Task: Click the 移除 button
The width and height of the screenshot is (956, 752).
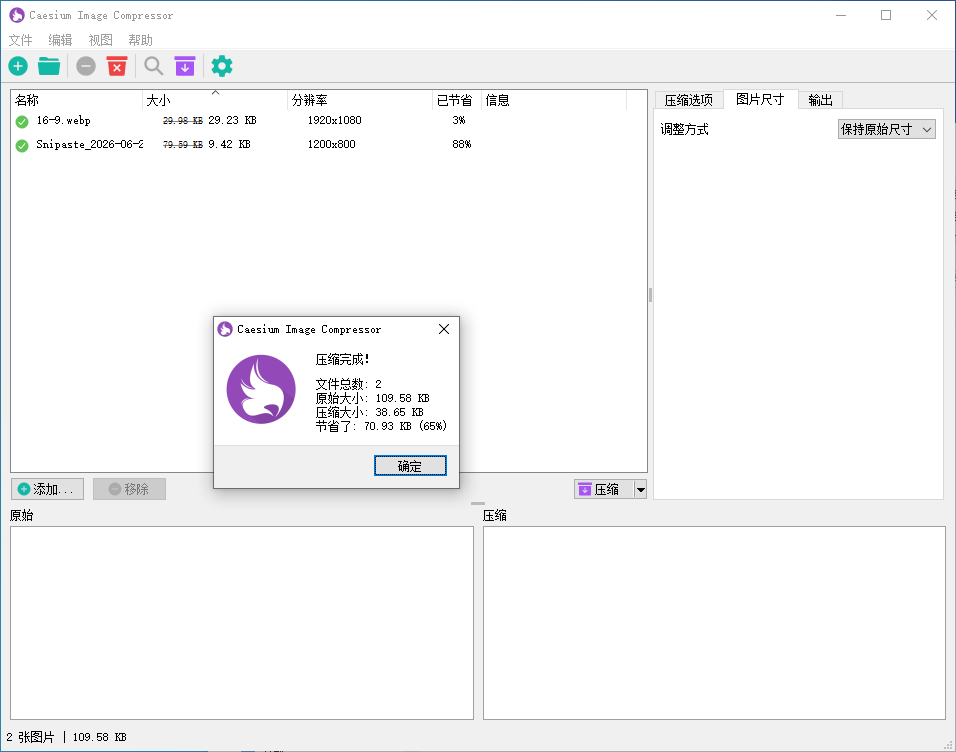Action: coord(129,489)
